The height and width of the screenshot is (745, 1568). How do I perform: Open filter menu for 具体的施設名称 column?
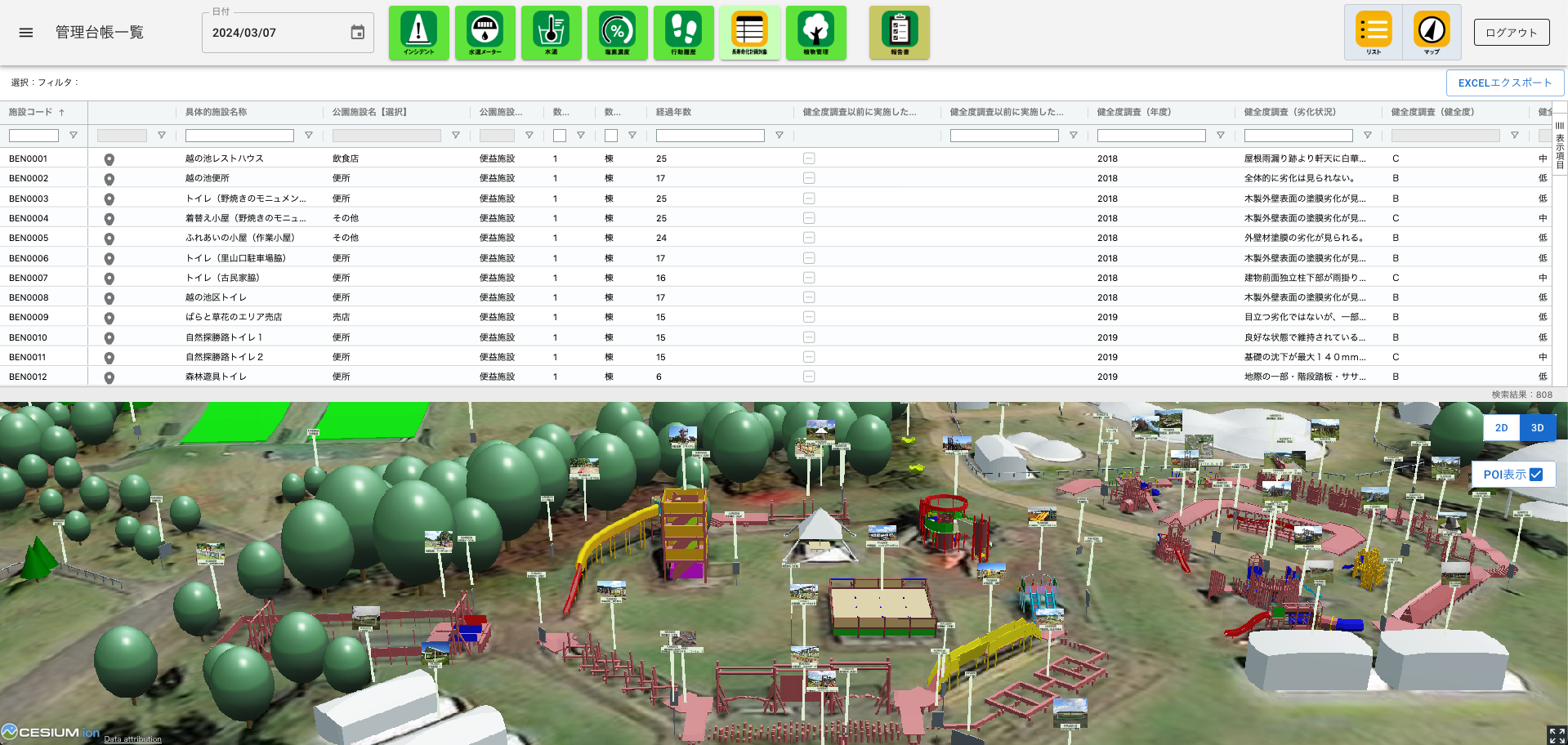pyautogui.click(x=309, y=136)
